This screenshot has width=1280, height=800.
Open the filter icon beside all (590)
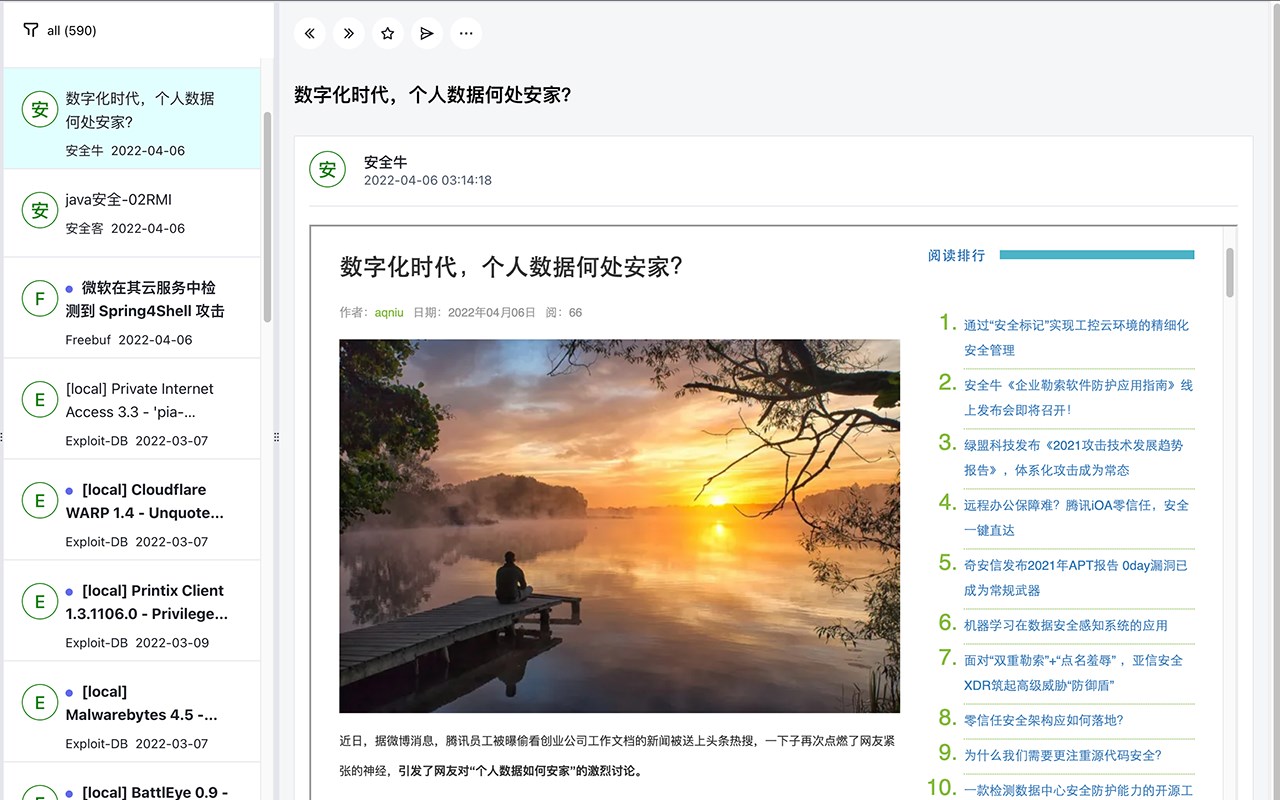(31, 30)
